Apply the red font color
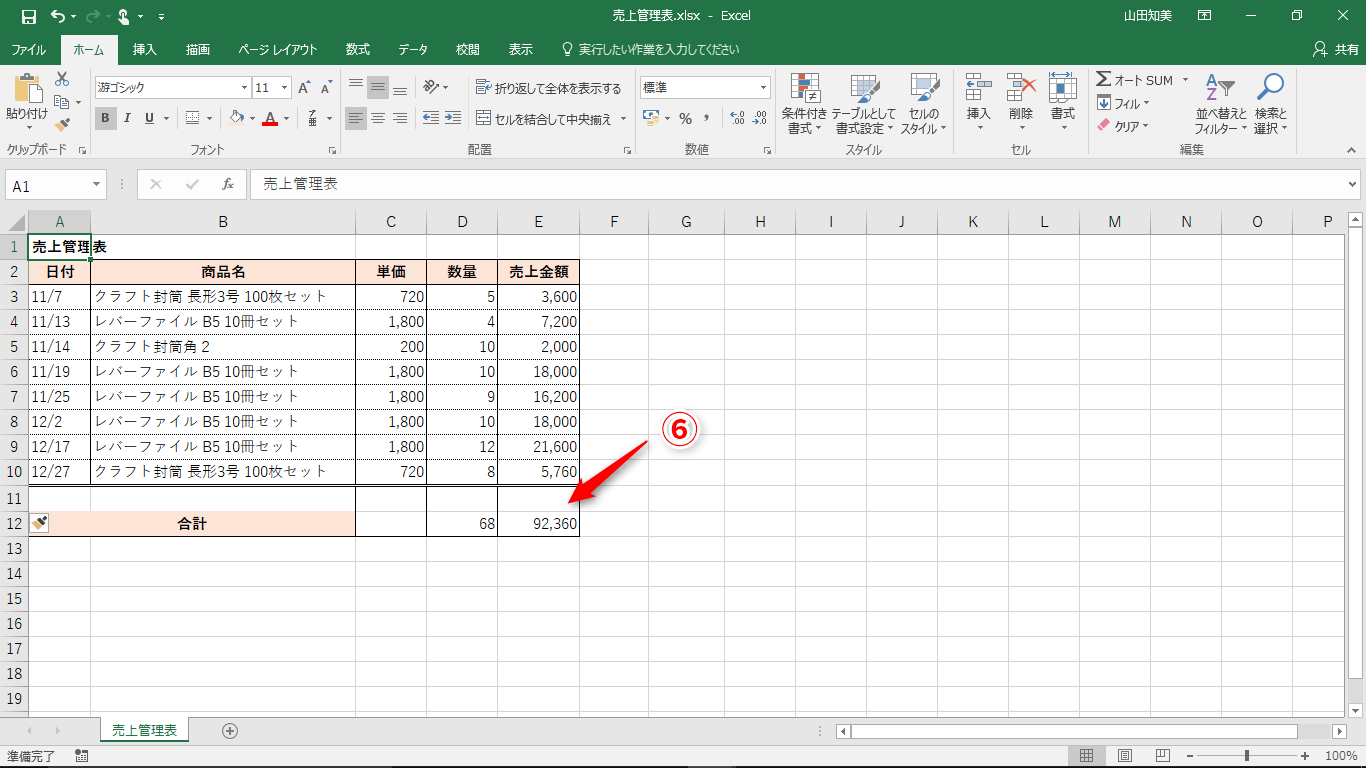Viewport: 1366px width, 768px height. tap(270, 118)
